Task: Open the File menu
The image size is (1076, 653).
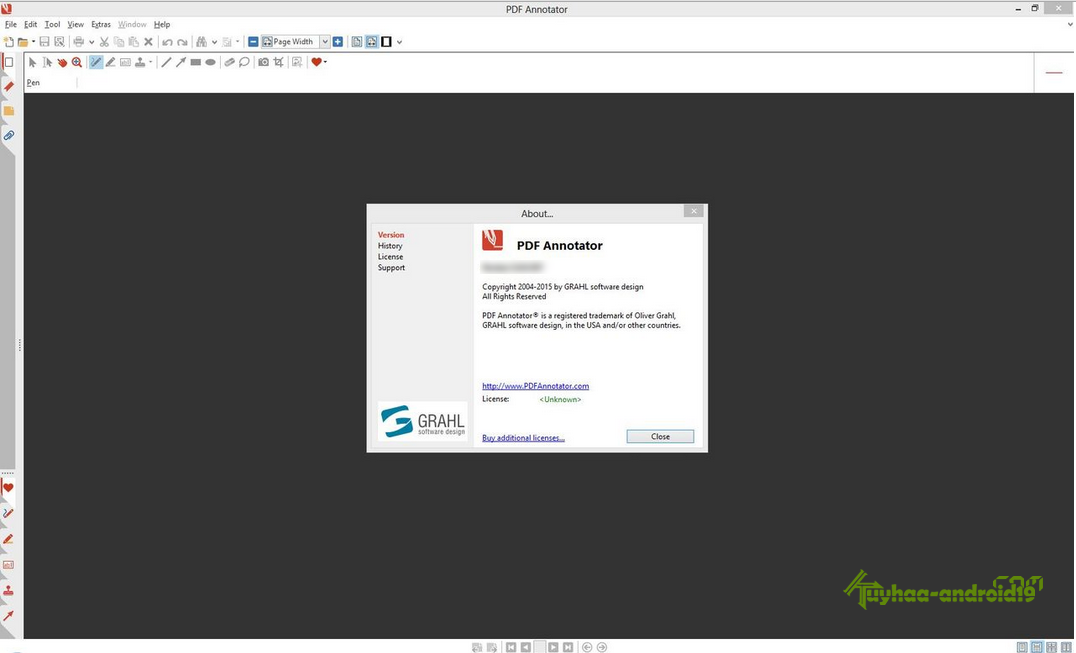Action: coord(10,25)
